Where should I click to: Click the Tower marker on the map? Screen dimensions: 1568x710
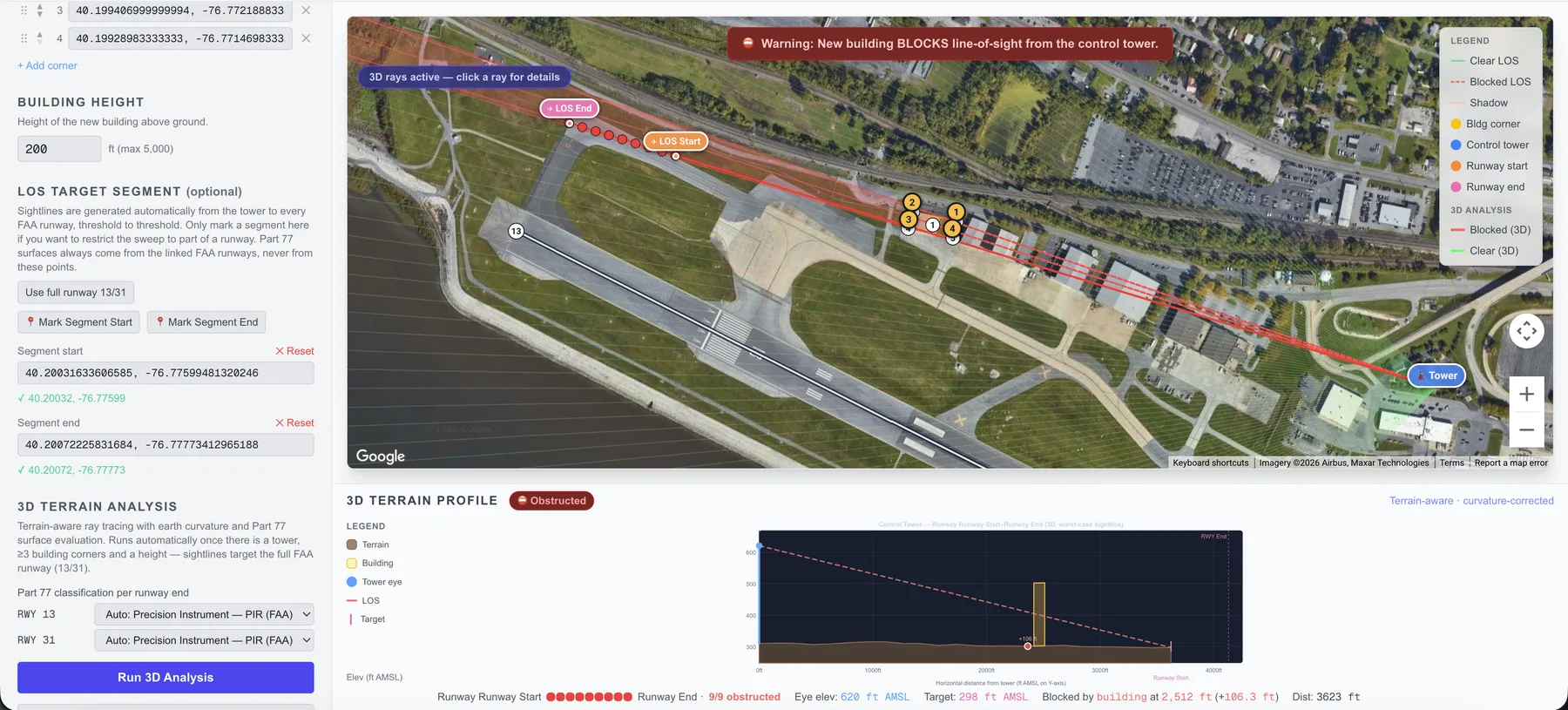pyautogui.click(x=1437, y=375)
